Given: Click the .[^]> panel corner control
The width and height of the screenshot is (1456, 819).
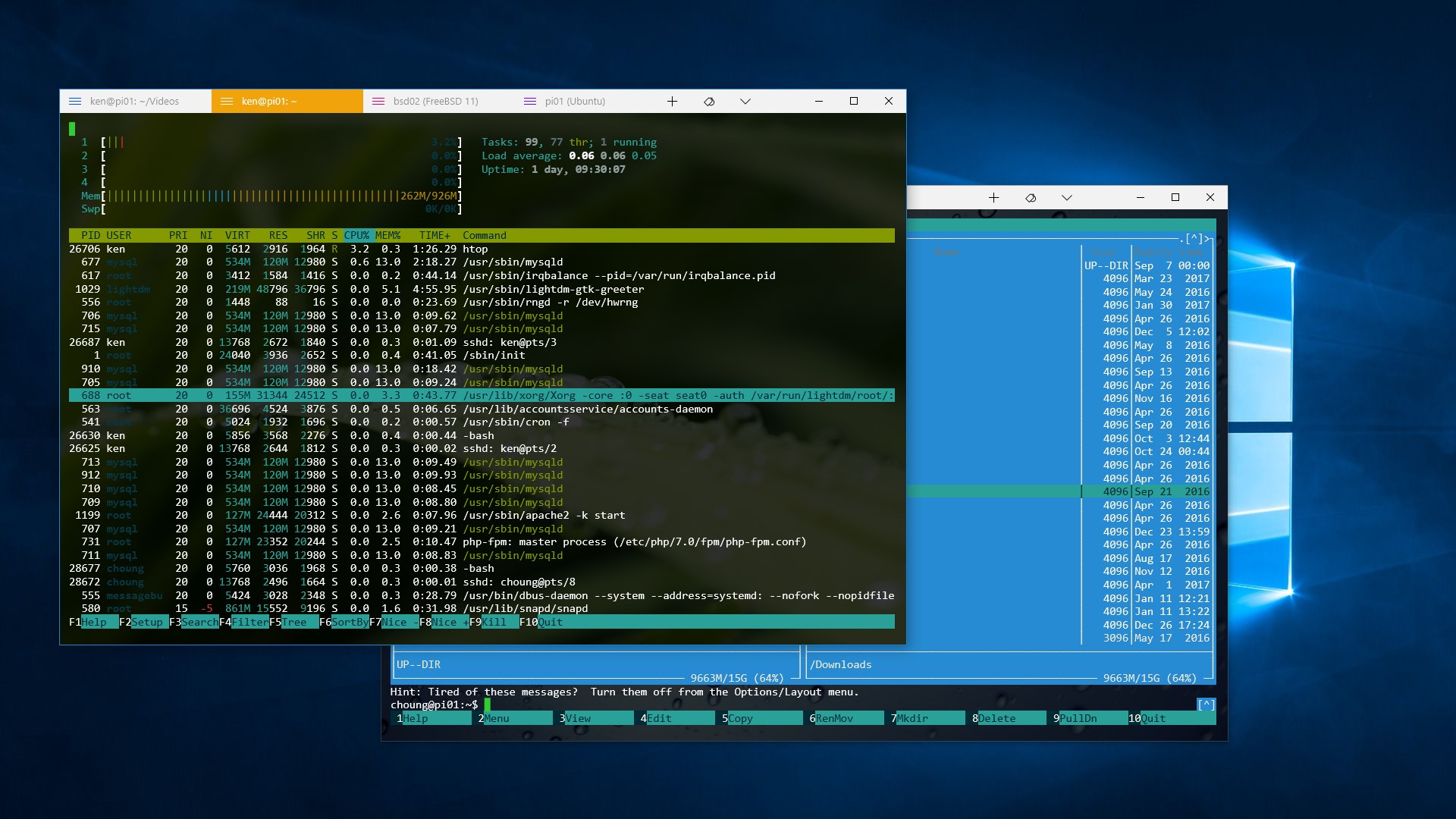Looking at the screenshot, I should (1195, 239).
